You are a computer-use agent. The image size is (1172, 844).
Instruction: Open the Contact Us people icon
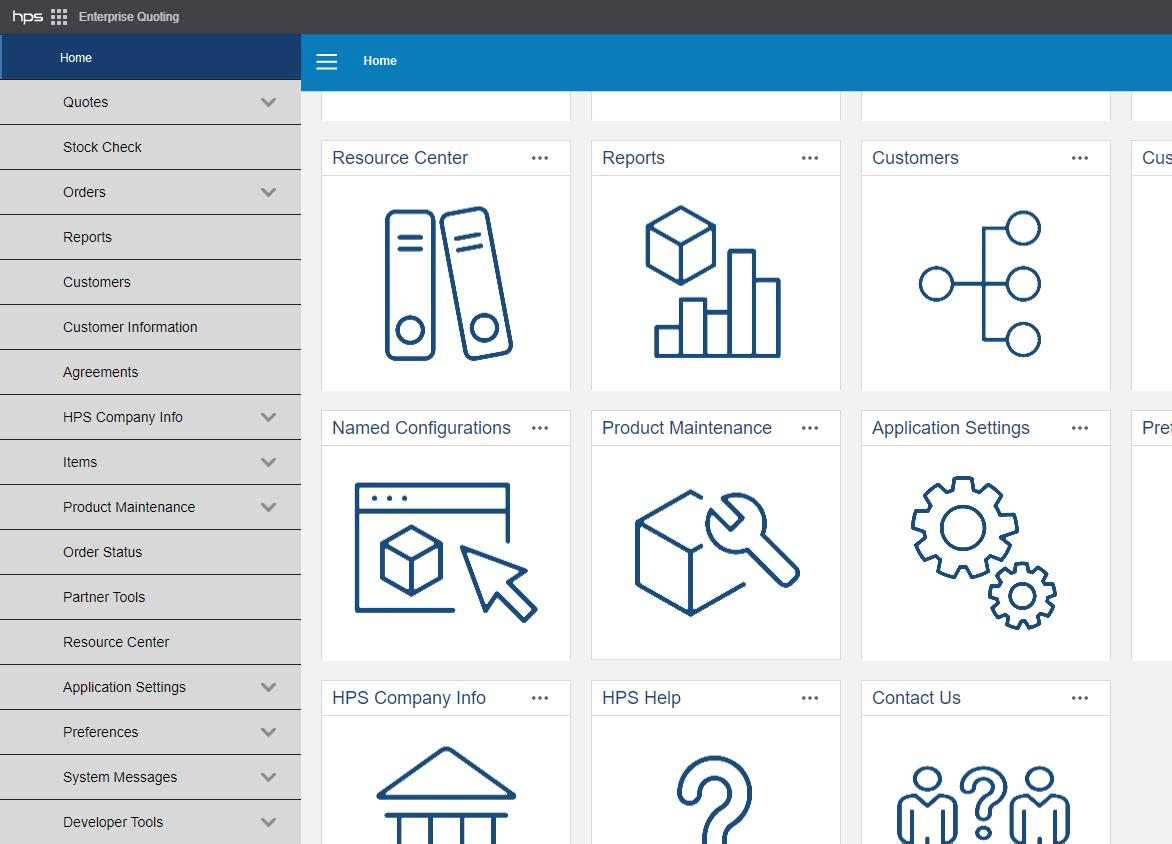point(984,804)
